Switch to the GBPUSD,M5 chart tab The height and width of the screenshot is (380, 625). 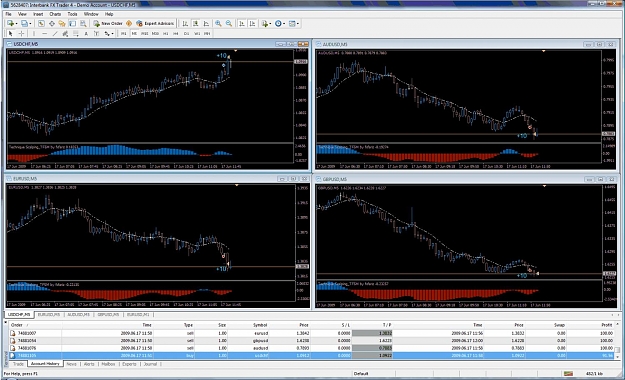(108, 315)
